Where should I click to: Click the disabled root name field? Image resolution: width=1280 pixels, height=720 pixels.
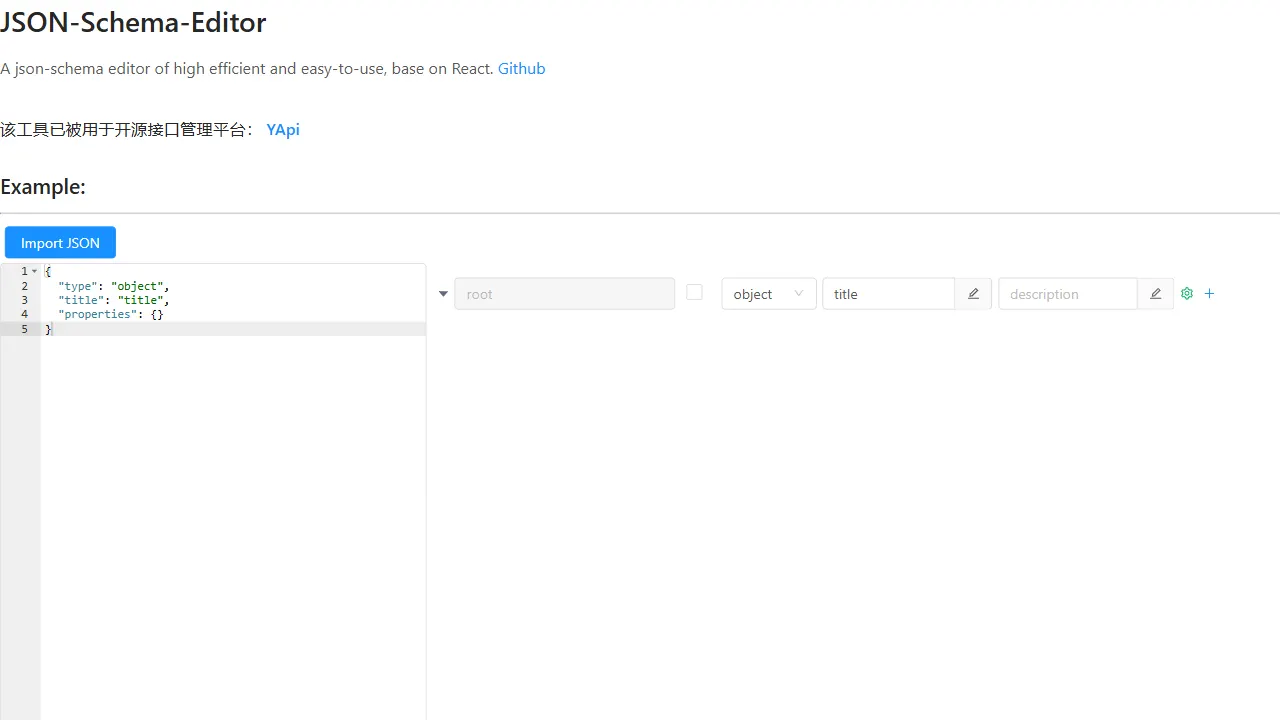[x=564, y=294]
